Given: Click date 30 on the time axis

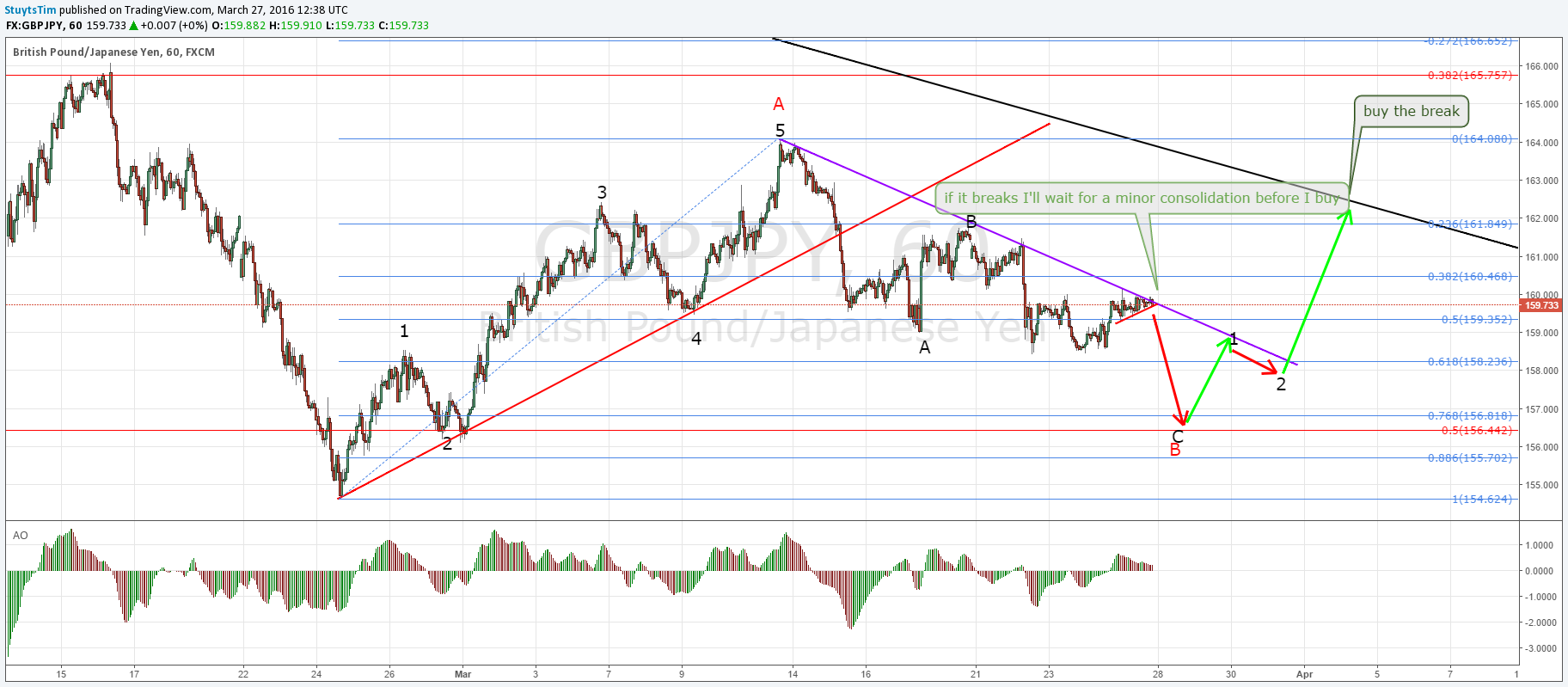Looking at the screenshot, I should pyautogui.click(x=1231, y=674).
